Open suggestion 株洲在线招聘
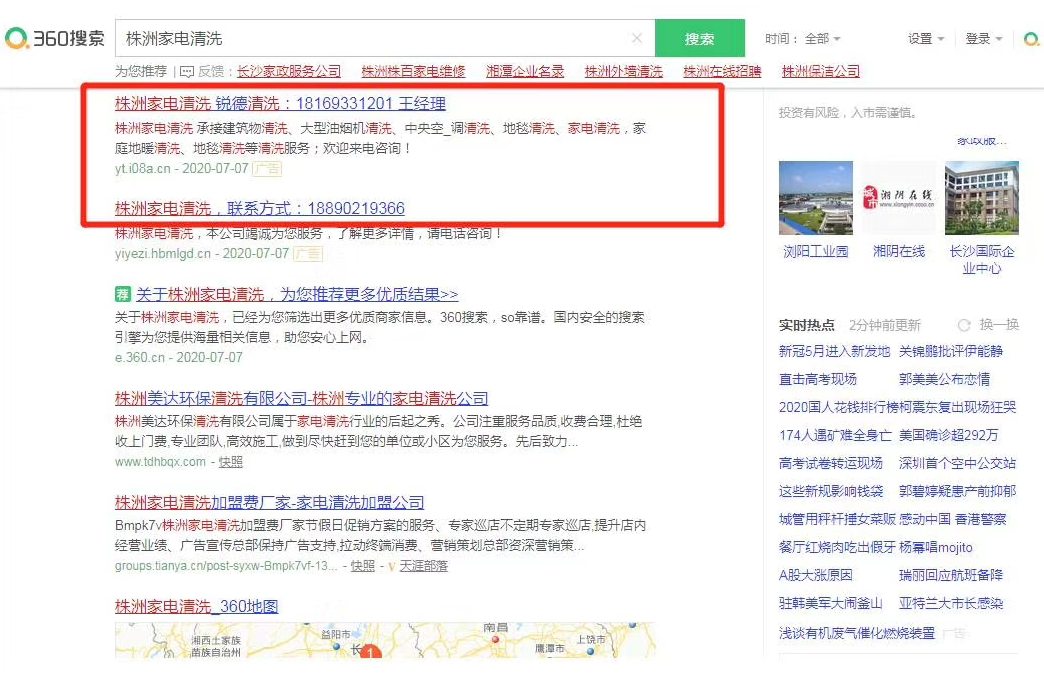 pyautogui.click(x=722, y=71)
